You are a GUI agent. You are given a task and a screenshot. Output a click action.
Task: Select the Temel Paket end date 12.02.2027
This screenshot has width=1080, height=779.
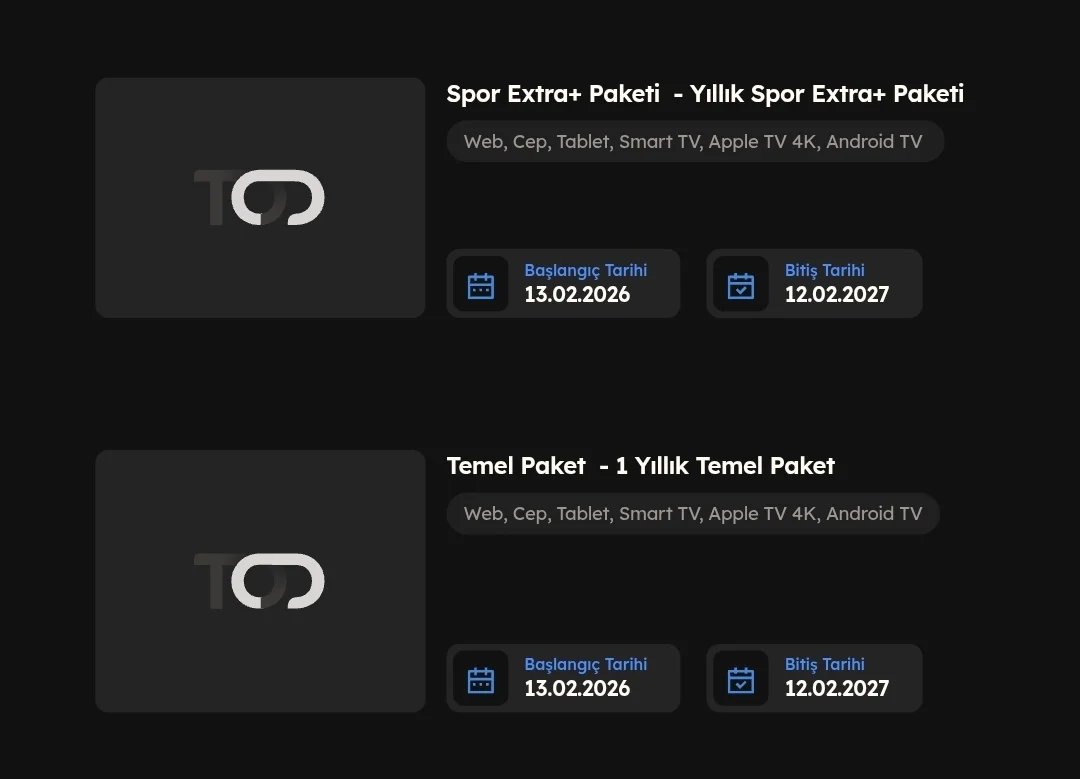pyautogui.click(x=836, y=689)
